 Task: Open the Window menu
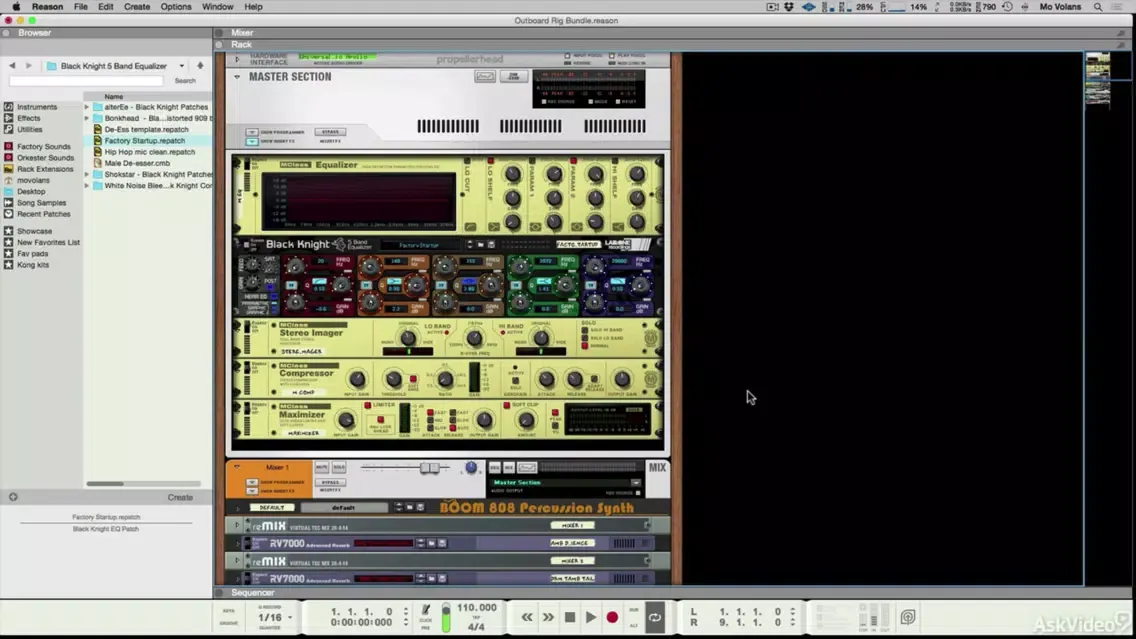pos(217,7)
